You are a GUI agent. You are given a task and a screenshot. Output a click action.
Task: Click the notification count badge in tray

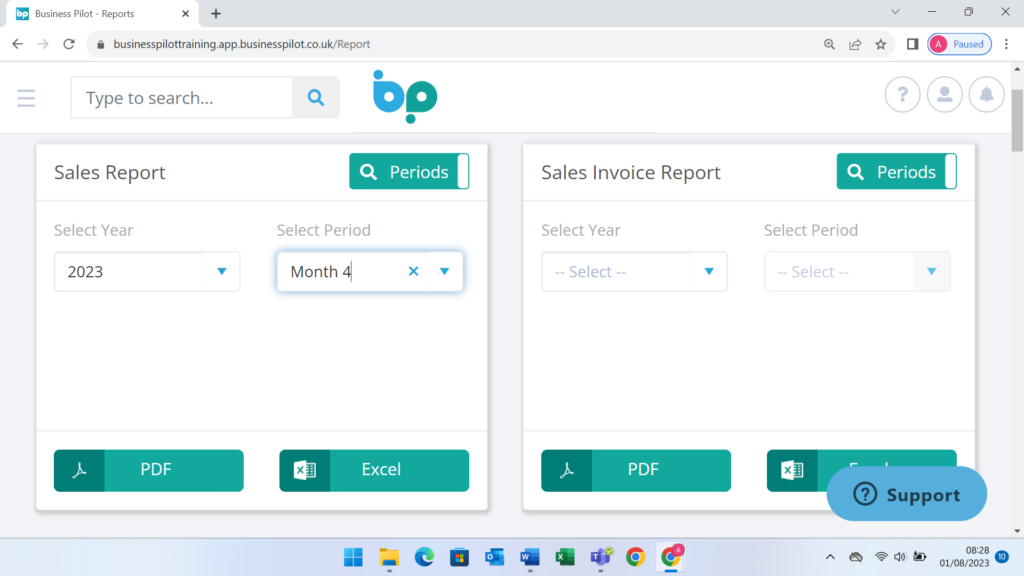point(1002,556)
